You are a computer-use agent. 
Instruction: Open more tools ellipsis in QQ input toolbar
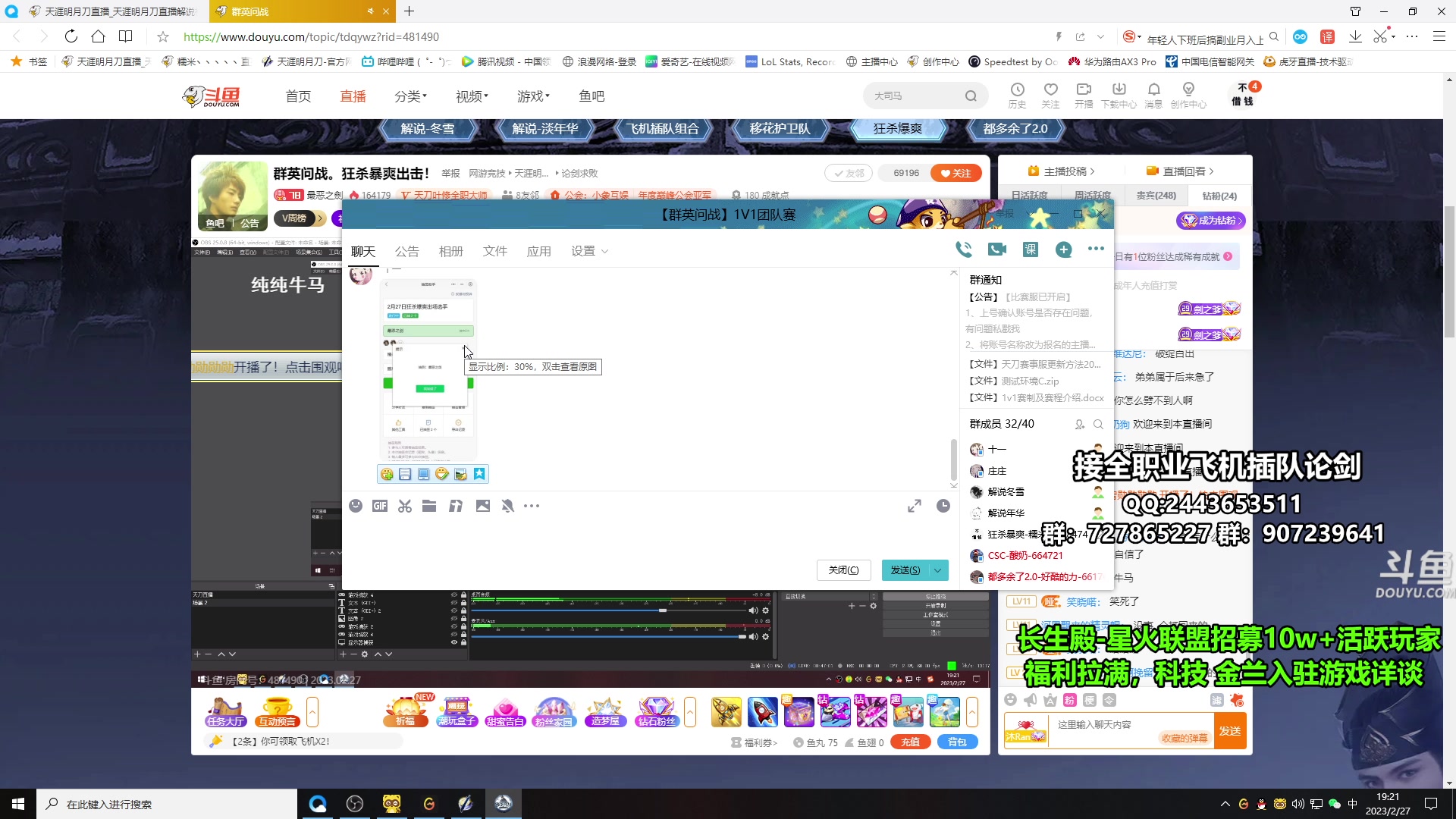click(x=532, y=506)
